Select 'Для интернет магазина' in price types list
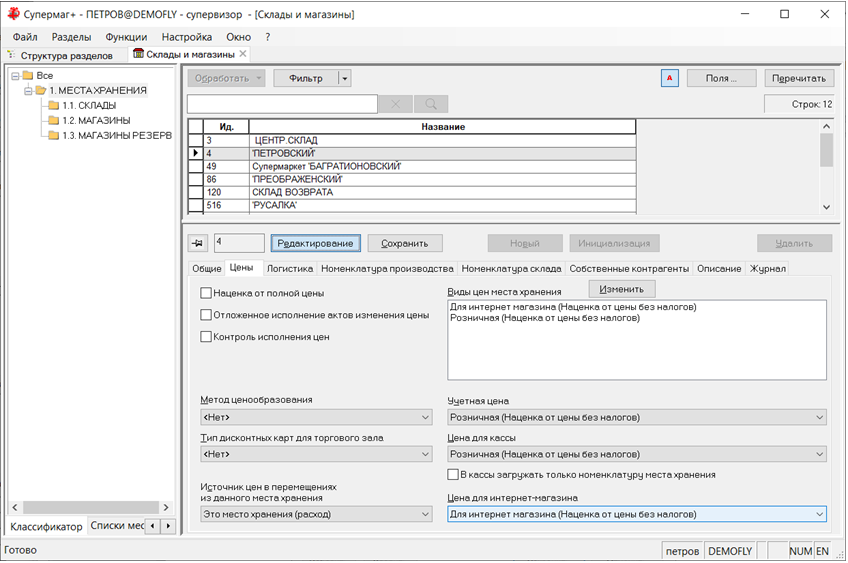848x563 pixels. tap(573, 307)
